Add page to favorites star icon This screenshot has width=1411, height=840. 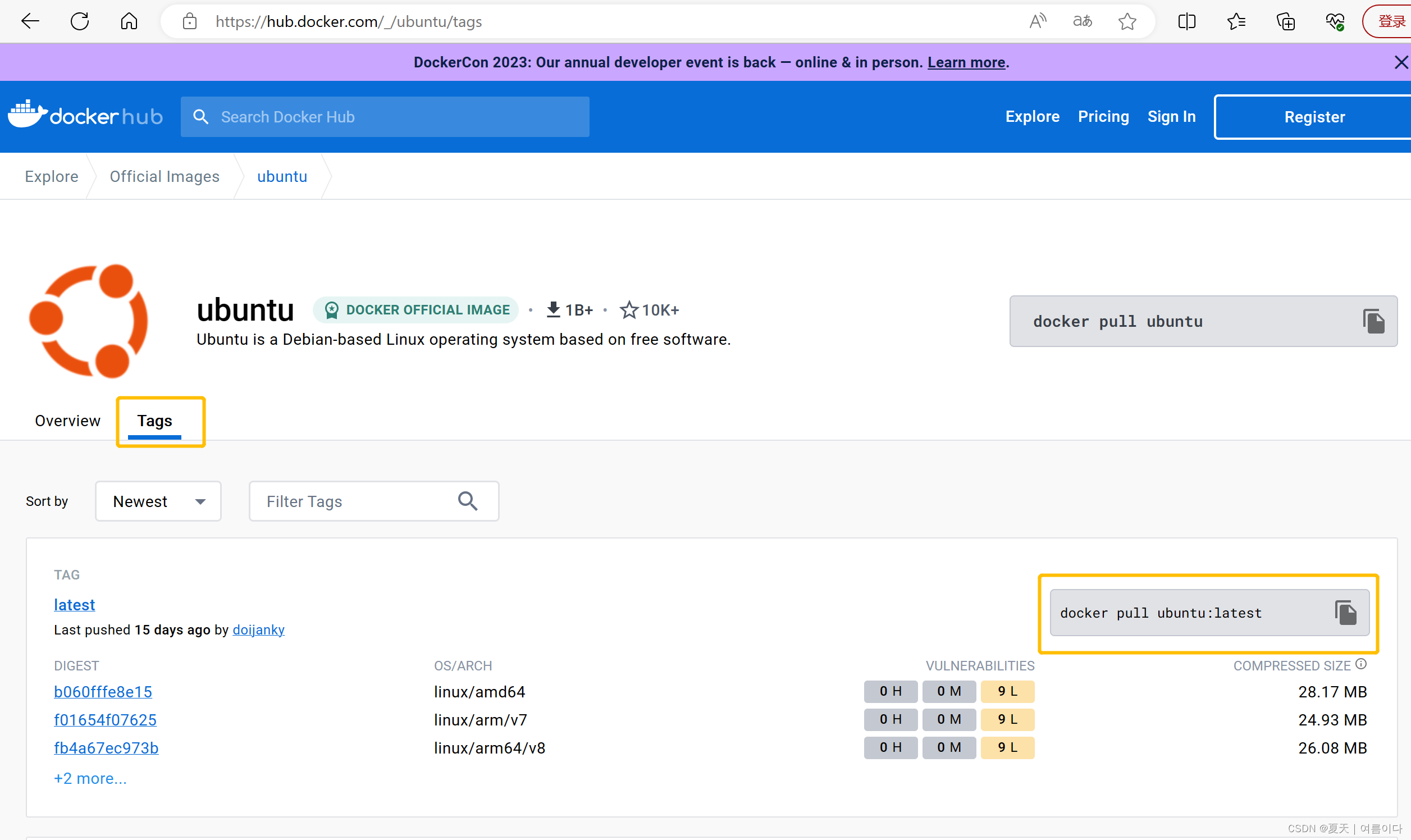[1126, 21]
